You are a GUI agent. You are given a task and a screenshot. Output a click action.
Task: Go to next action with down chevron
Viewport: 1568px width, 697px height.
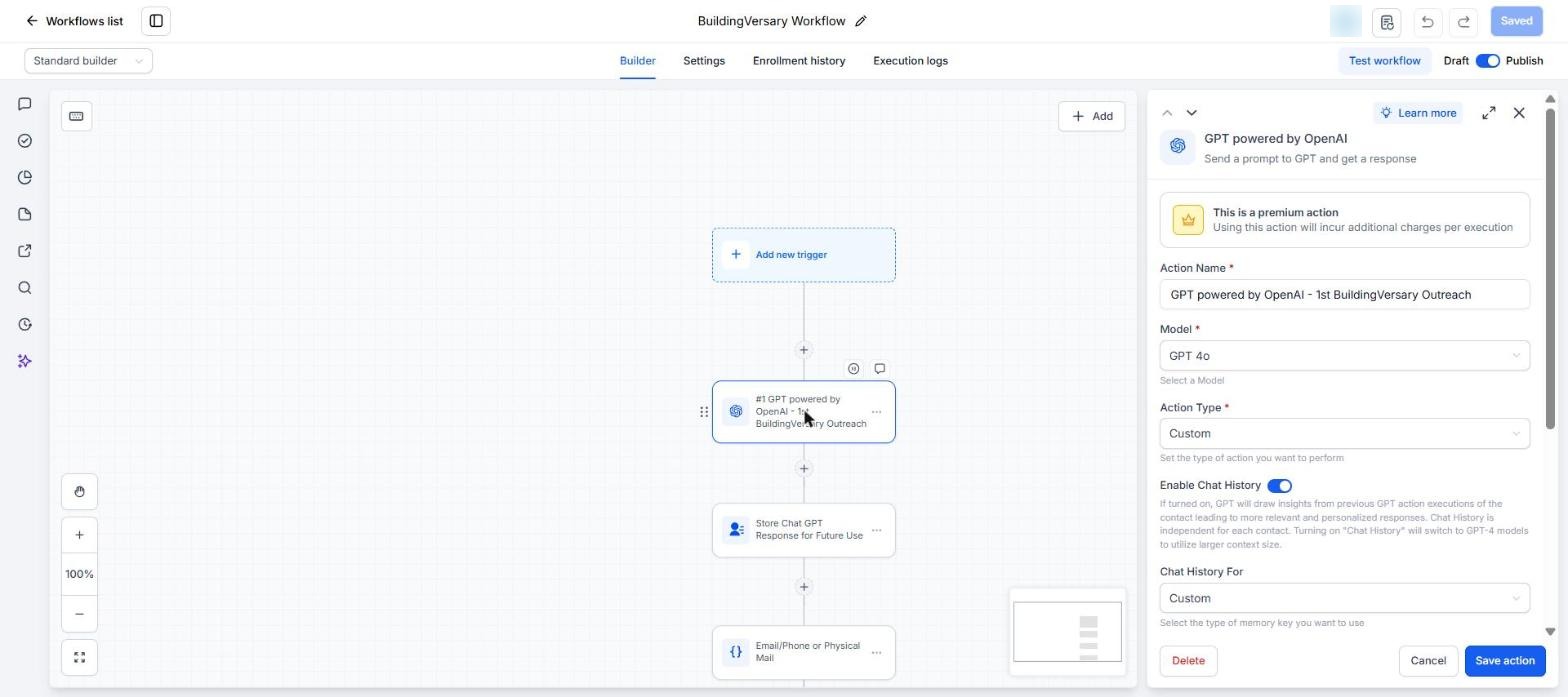tap(1191, 113)
